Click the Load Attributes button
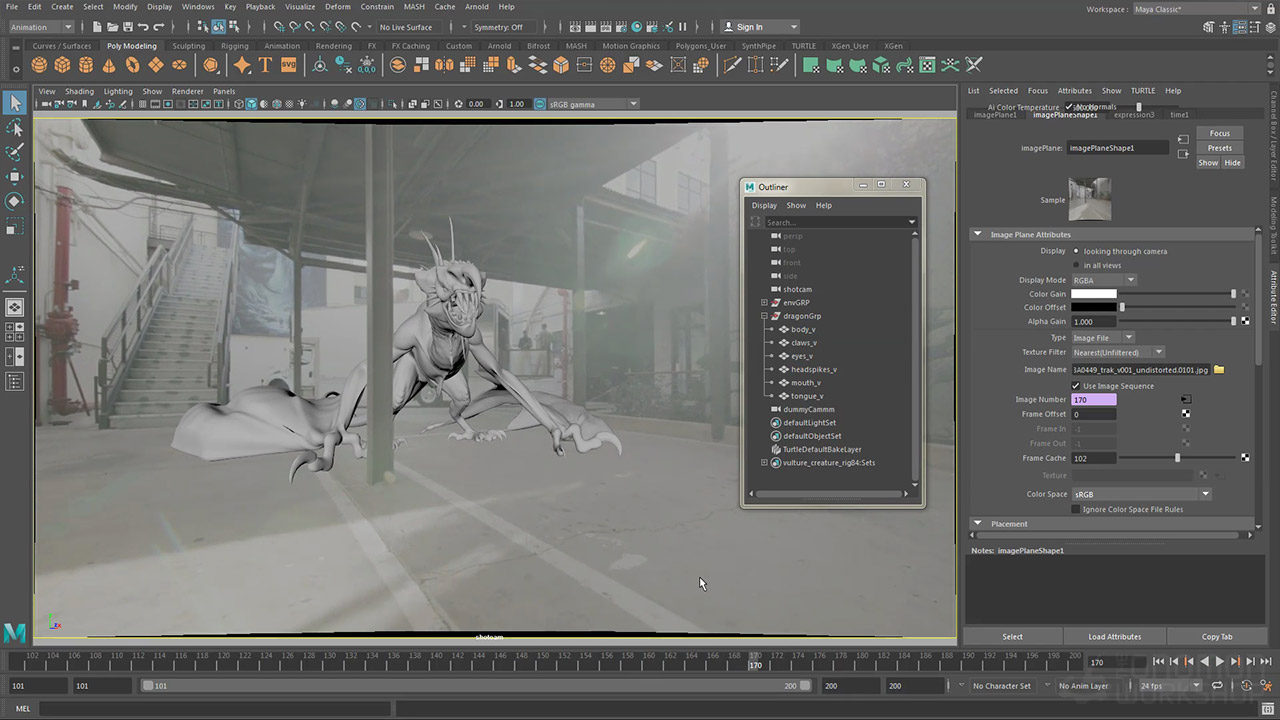Image resolution: width=1280 pixels, height=720 pixels. [x=1115, y=636]
